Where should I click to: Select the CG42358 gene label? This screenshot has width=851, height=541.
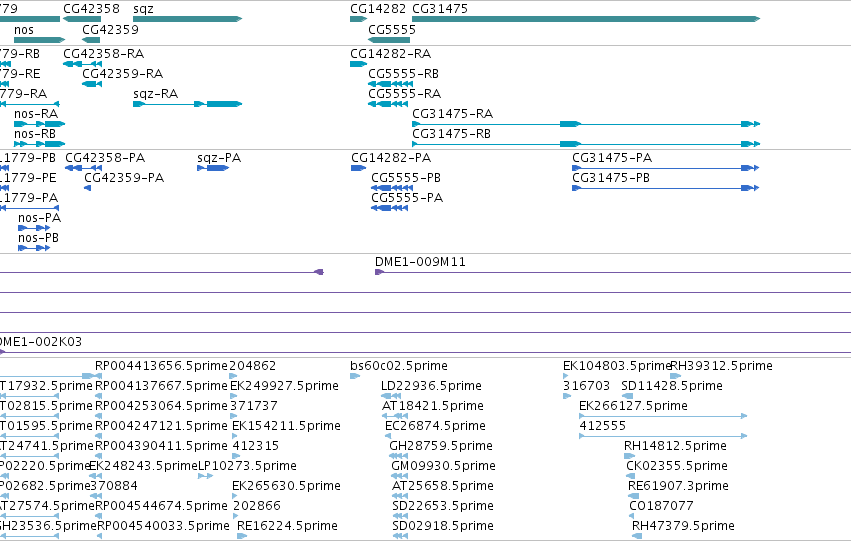click(x=91, y=9)
